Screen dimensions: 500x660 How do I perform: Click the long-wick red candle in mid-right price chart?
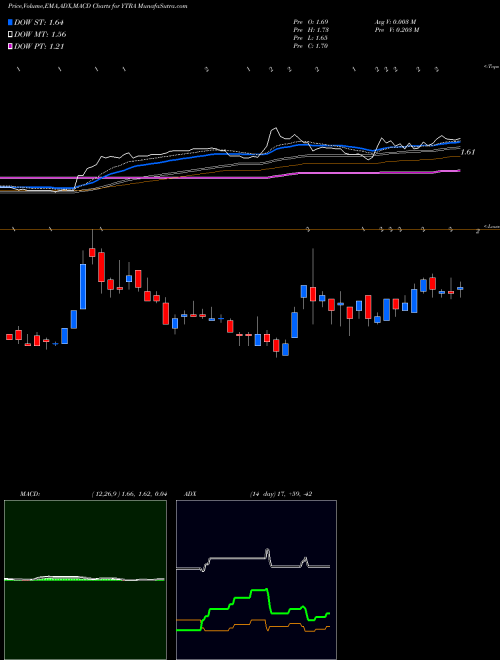pos(313,294)
